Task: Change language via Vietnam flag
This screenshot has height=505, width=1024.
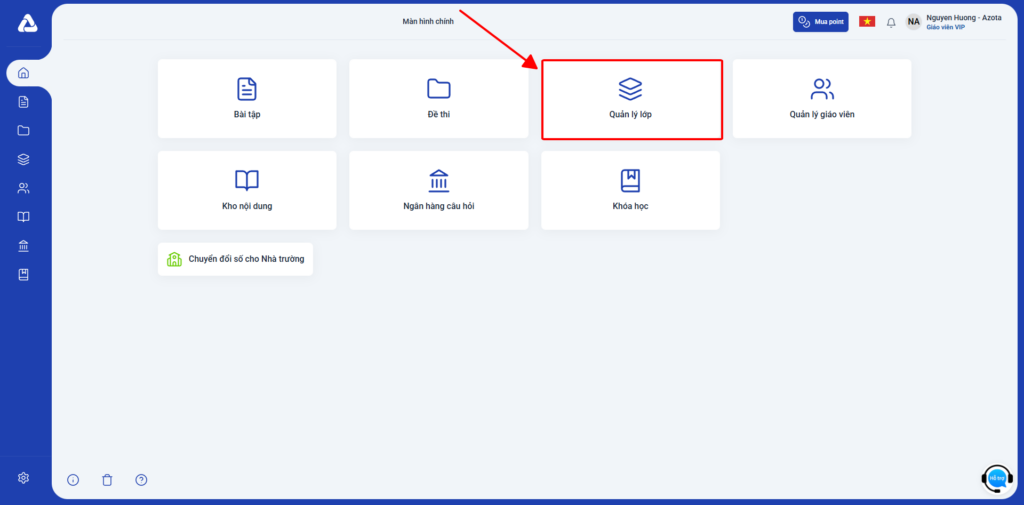Action: [x=867, y=21]
